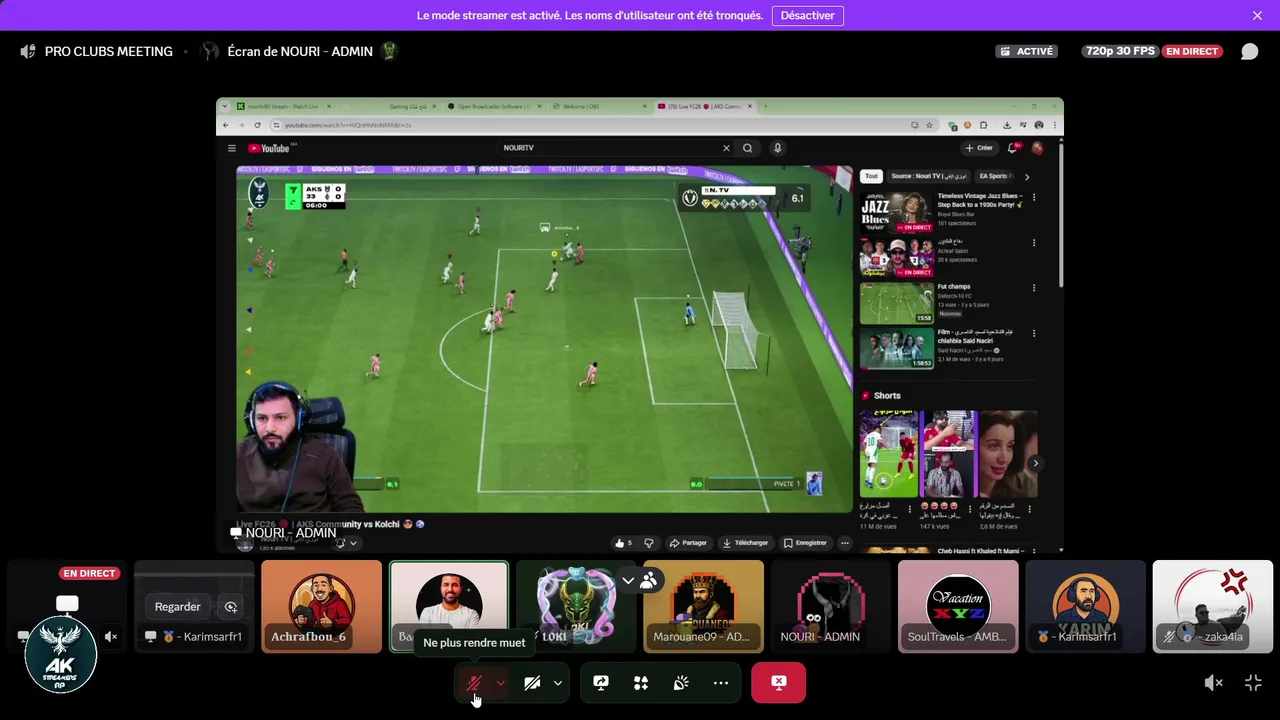This screenshot has width=1280, height=720.
Task: Open the voice channel chat bubble icon
Action: [x=1249, y=51]
